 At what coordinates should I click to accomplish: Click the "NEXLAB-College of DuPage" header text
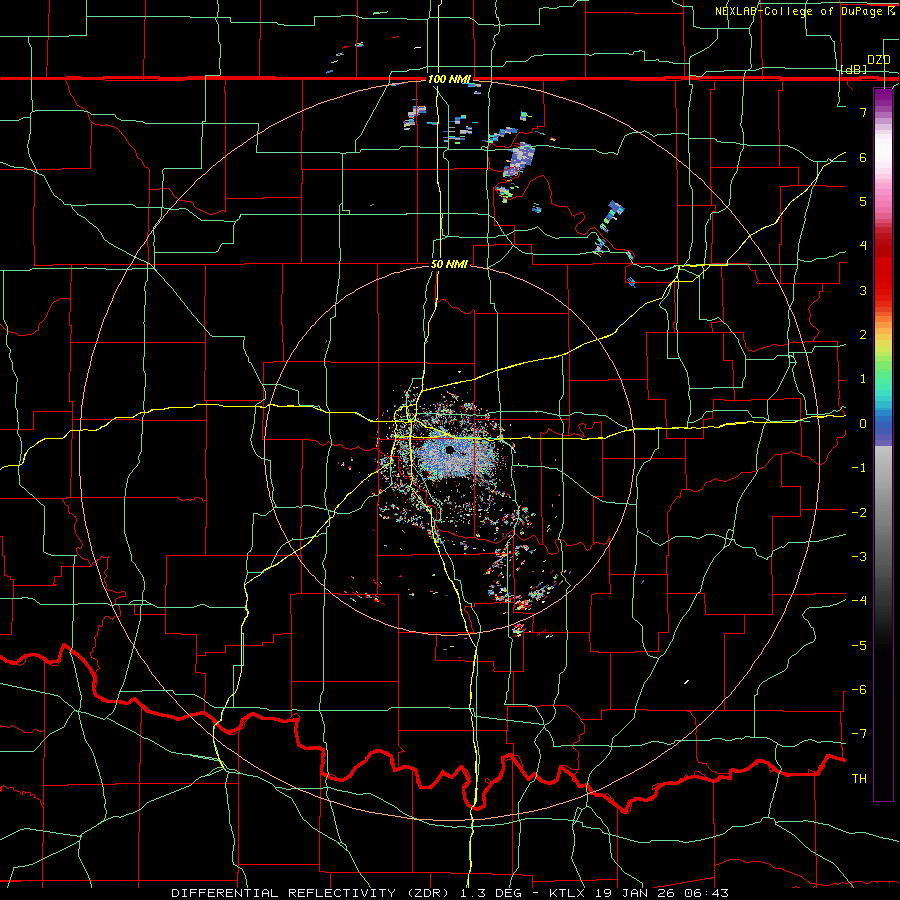coord(800,11)
